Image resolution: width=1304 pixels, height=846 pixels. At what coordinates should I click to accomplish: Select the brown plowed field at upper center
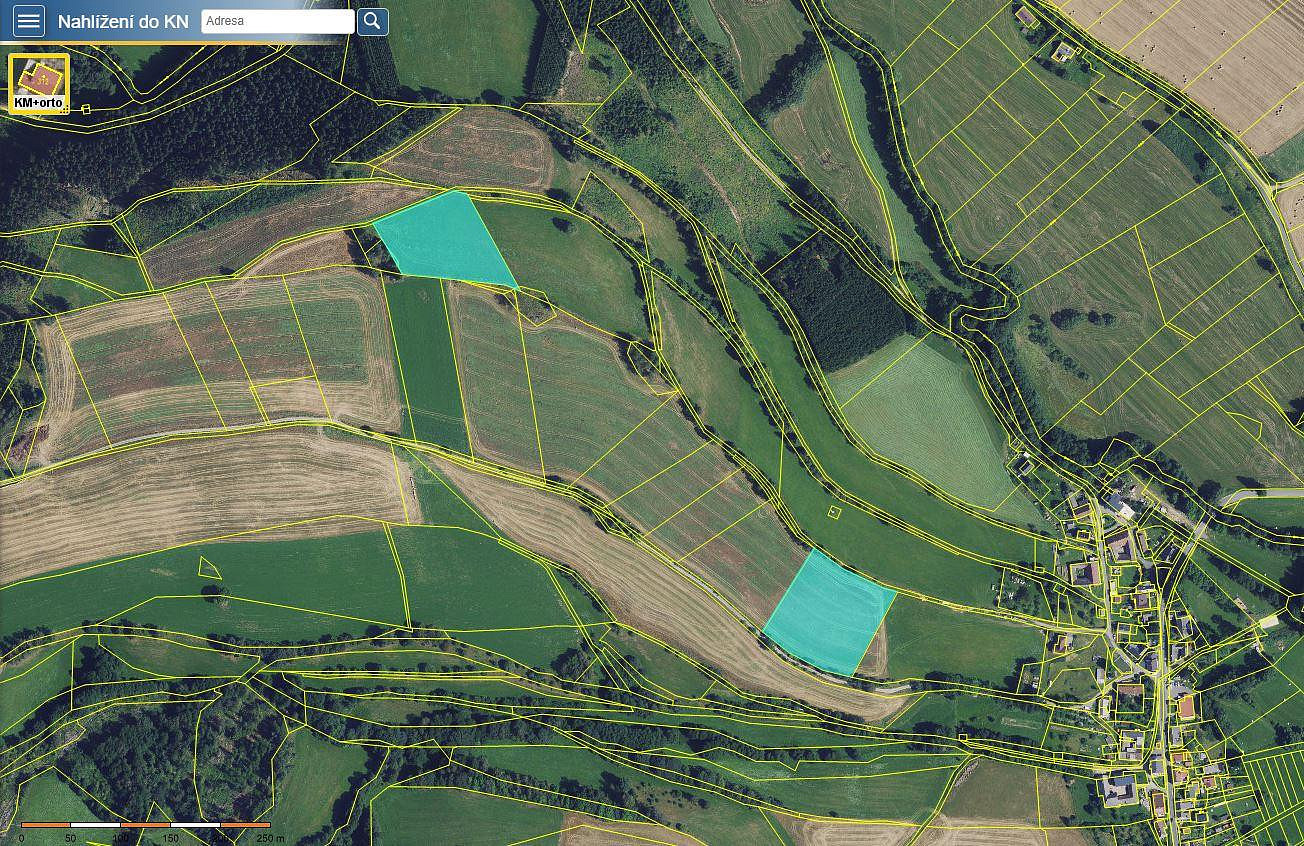[x=470, y=150]
